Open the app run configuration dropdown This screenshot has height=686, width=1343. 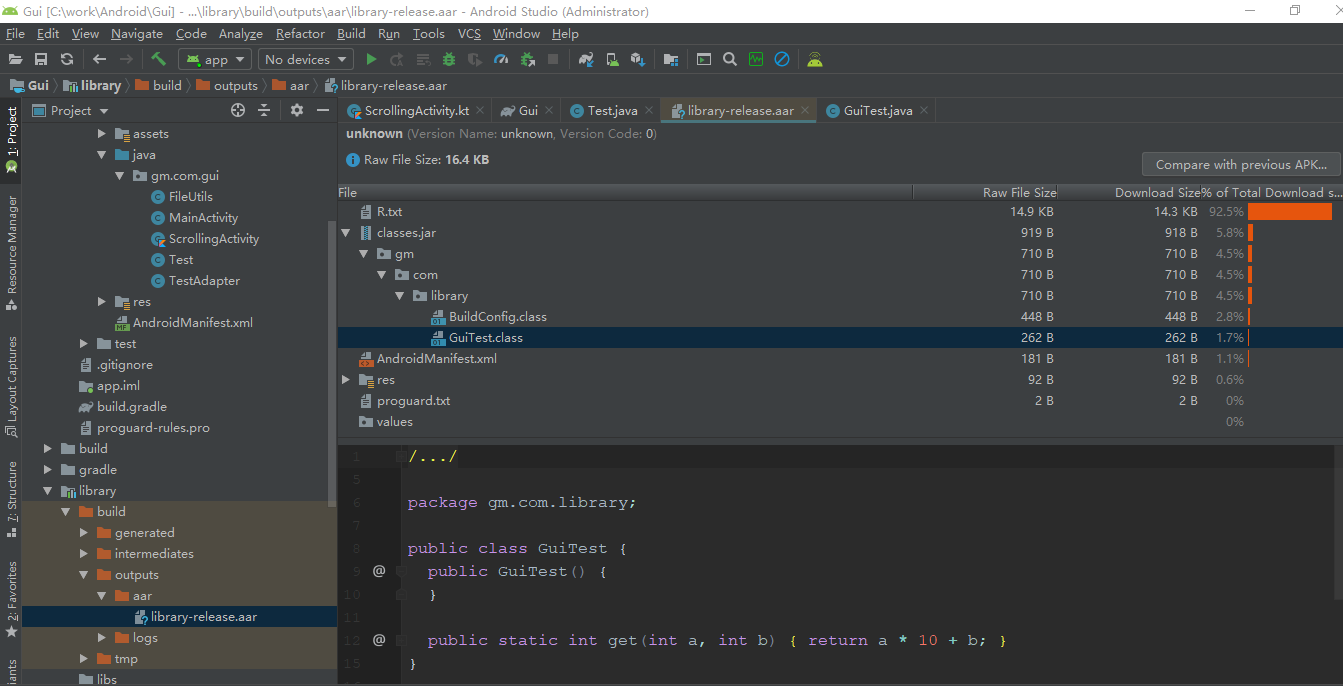(x=213, y=59)
